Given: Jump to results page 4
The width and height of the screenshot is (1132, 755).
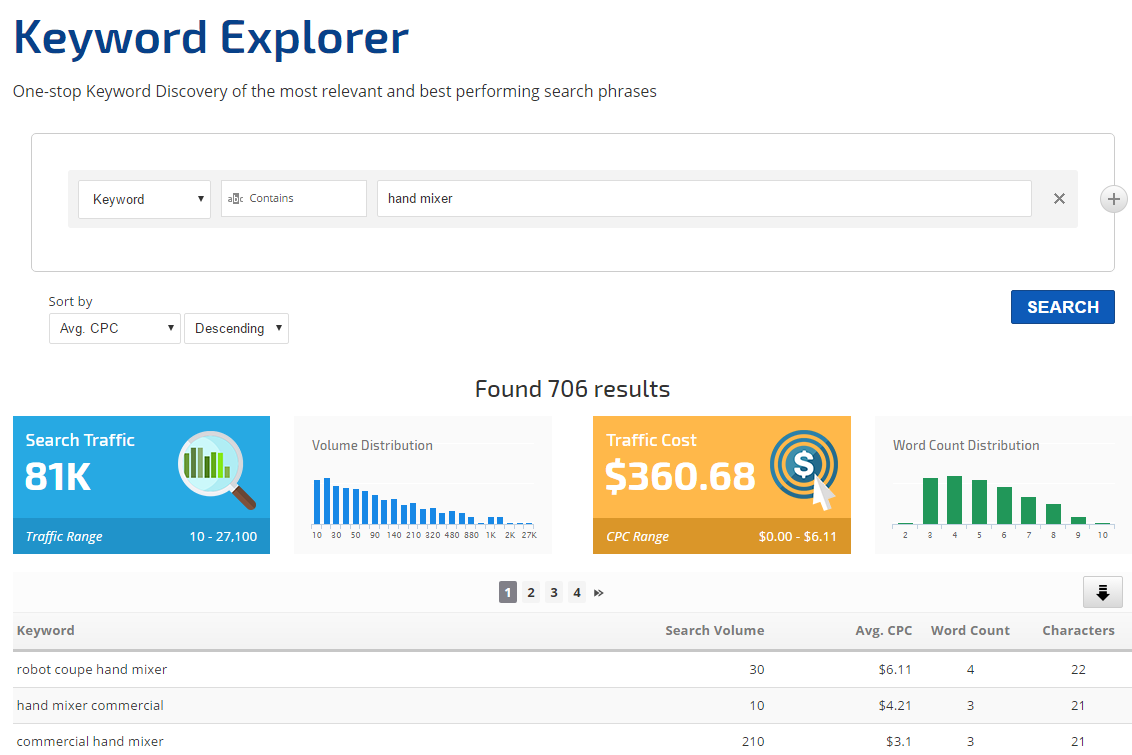Looking at the screenshot, I should point(577,593).
